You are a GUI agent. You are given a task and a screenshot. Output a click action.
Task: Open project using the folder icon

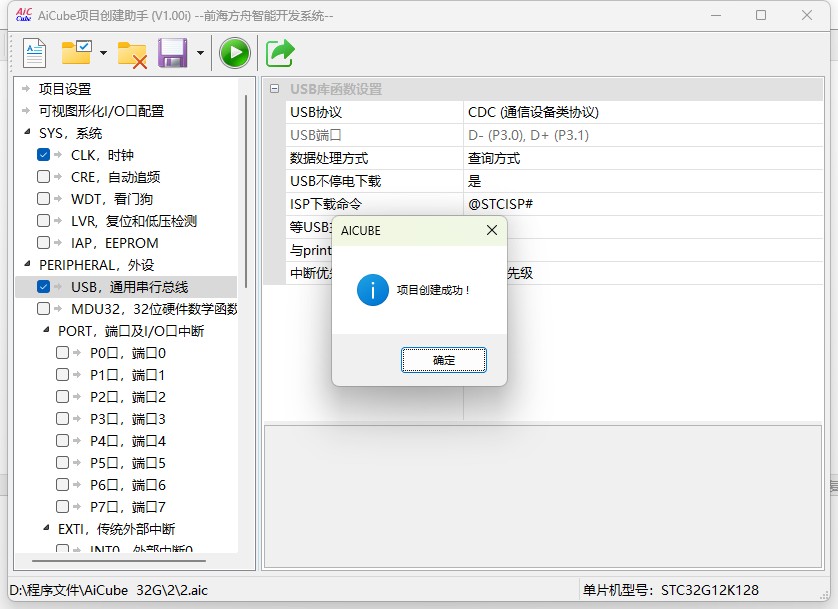(x=76, y=52)
